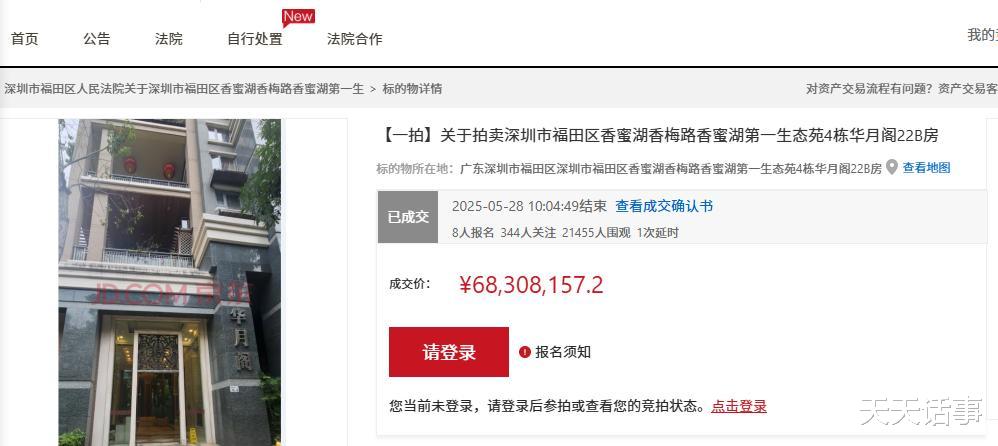Open the 首页 menu item
This screenshot has width=998, height=446.
point(25,39)
